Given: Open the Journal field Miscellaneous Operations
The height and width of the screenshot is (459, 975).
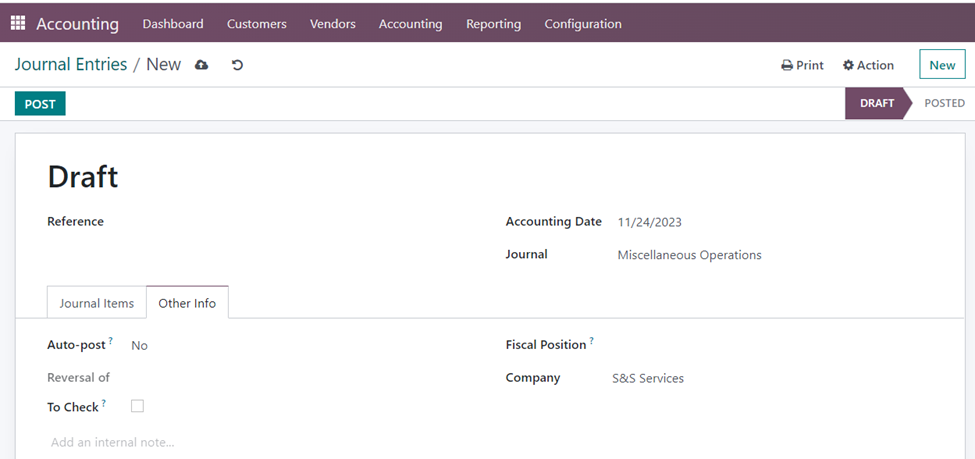Looking at the screenshot, I should pyautogui.click(x=689, y=255).
